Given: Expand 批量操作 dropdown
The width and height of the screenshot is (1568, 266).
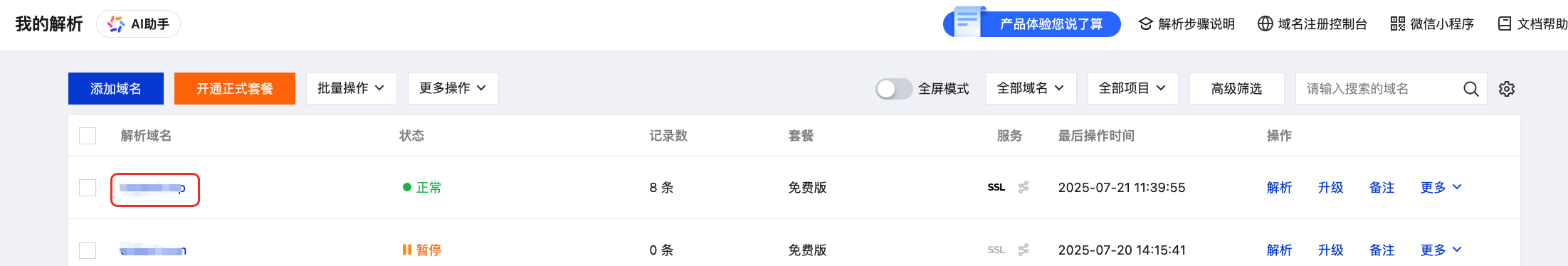Looking at the screenshot, I should tap(351, 88).
